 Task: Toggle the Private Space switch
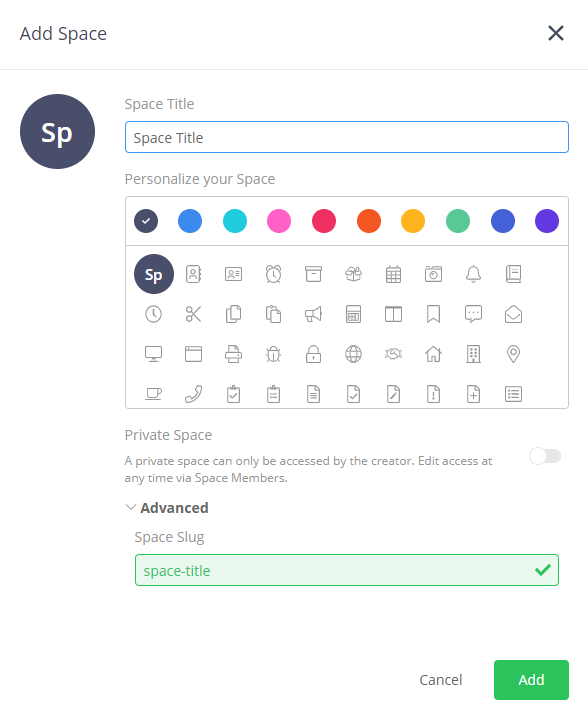[545, 456]
